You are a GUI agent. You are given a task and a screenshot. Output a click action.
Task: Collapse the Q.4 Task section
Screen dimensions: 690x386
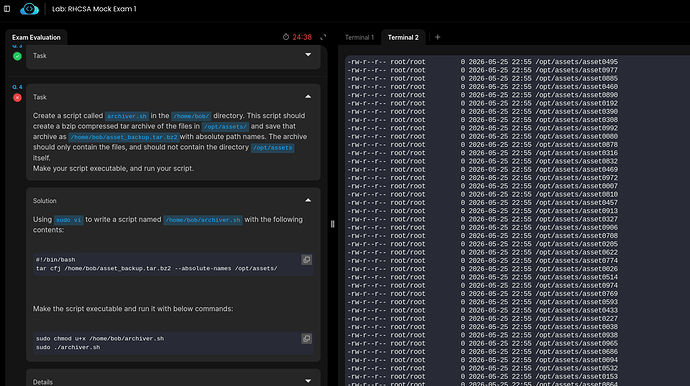point(308,97)
